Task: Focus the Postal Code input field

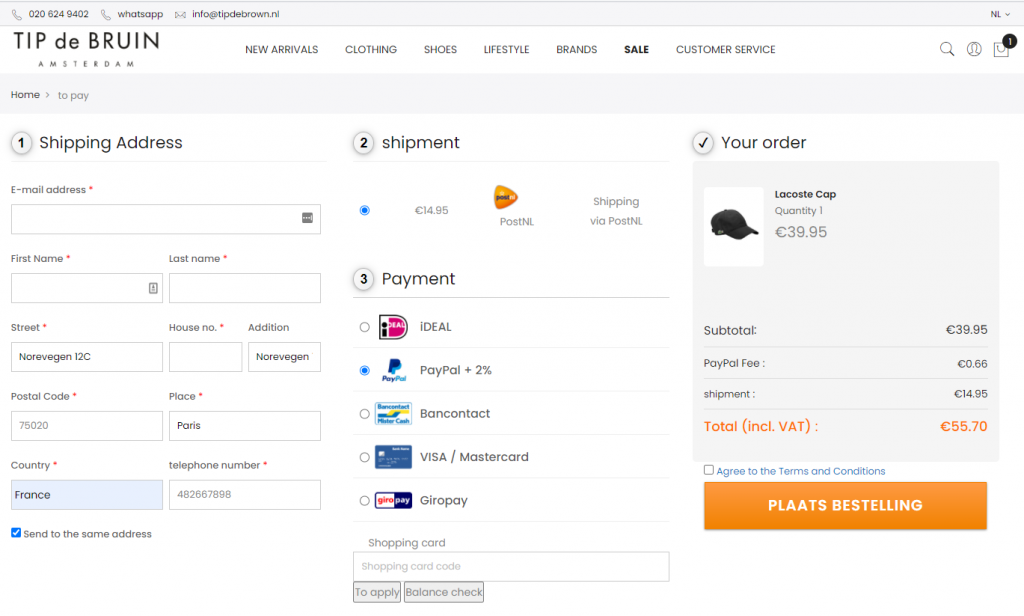Action: 87,426
